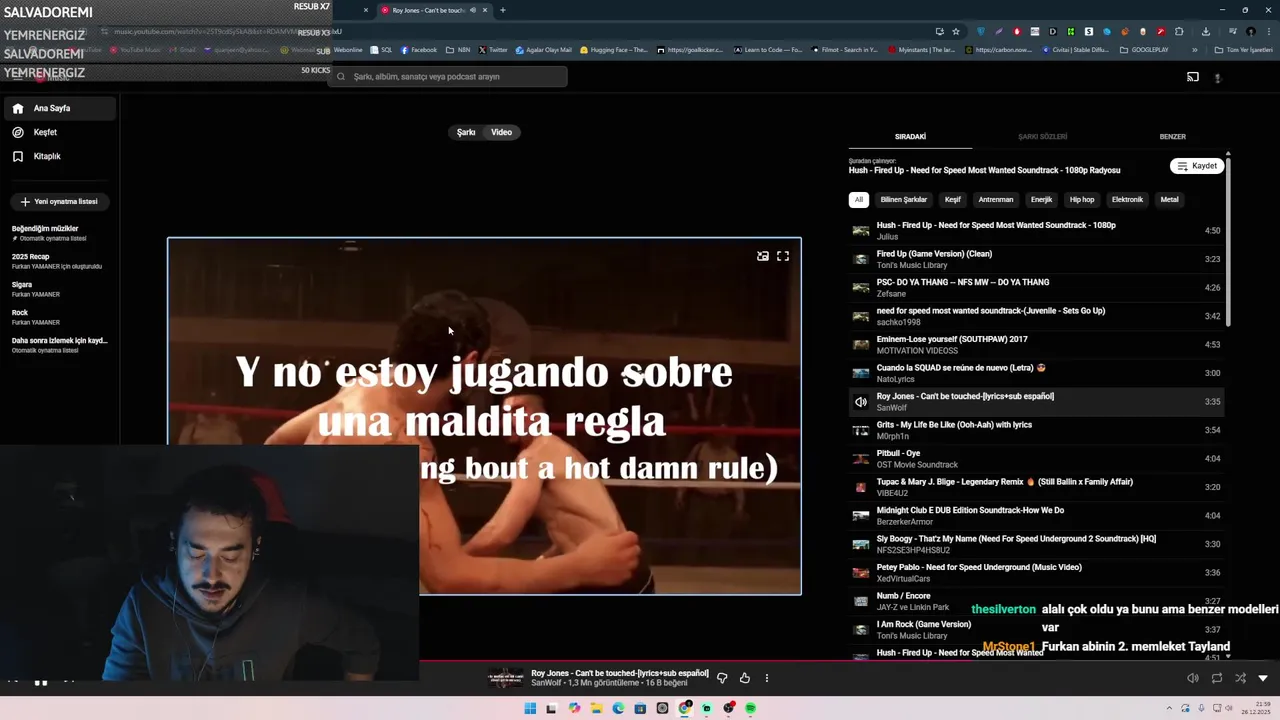This screenshot has width=1280, height=720.
Task: Open three-dot menu for current track
Action: [x=767, y=678]
